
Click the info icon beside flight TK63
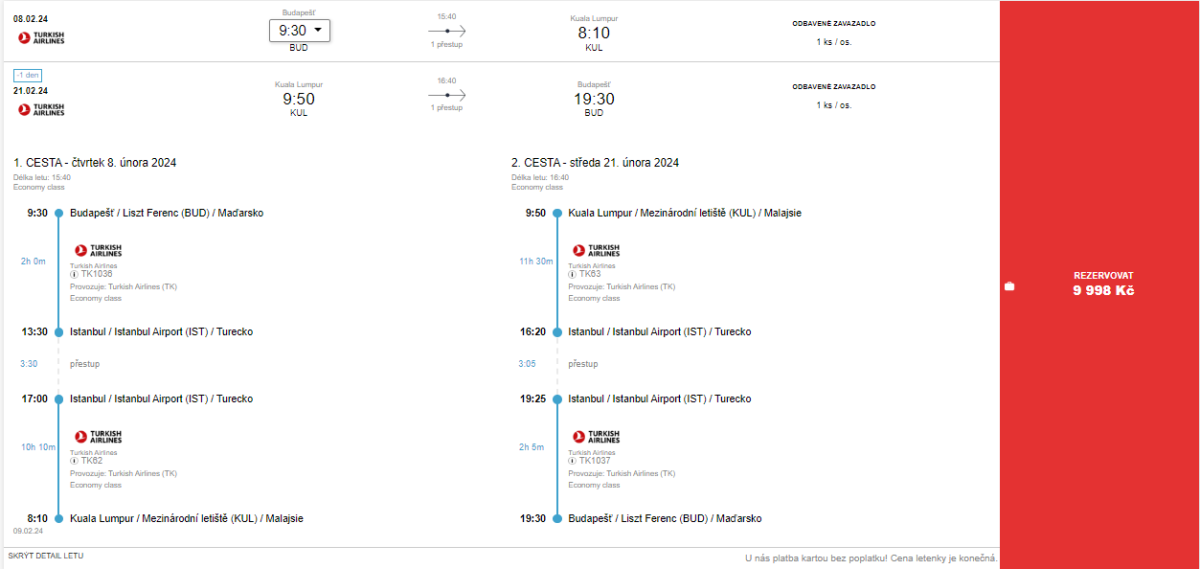coord(572,274)
